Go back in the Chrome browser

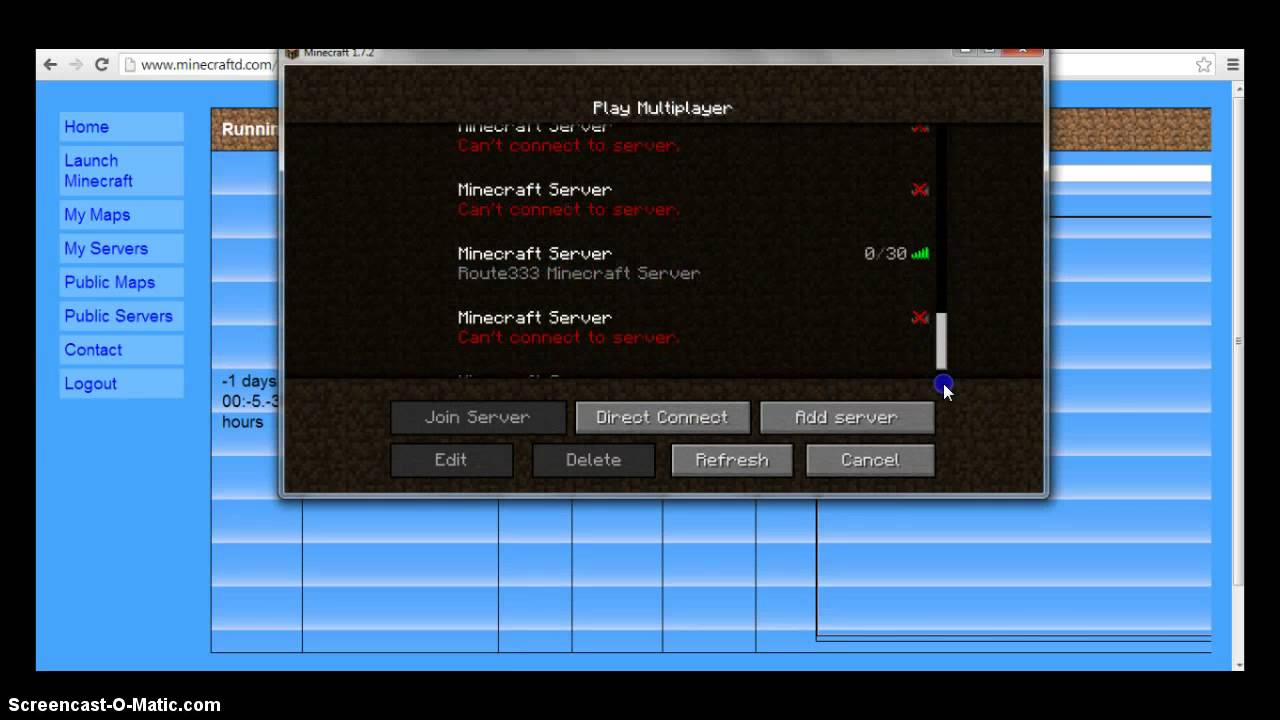pos(50,64)
